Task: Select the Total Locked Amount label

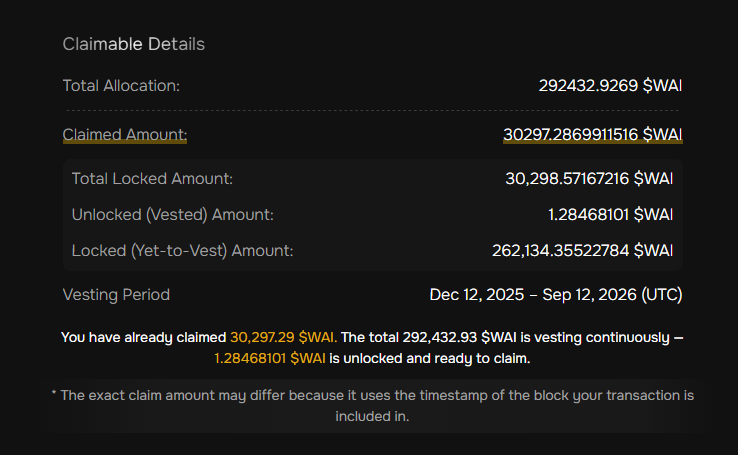Action: tap(152, 179)
